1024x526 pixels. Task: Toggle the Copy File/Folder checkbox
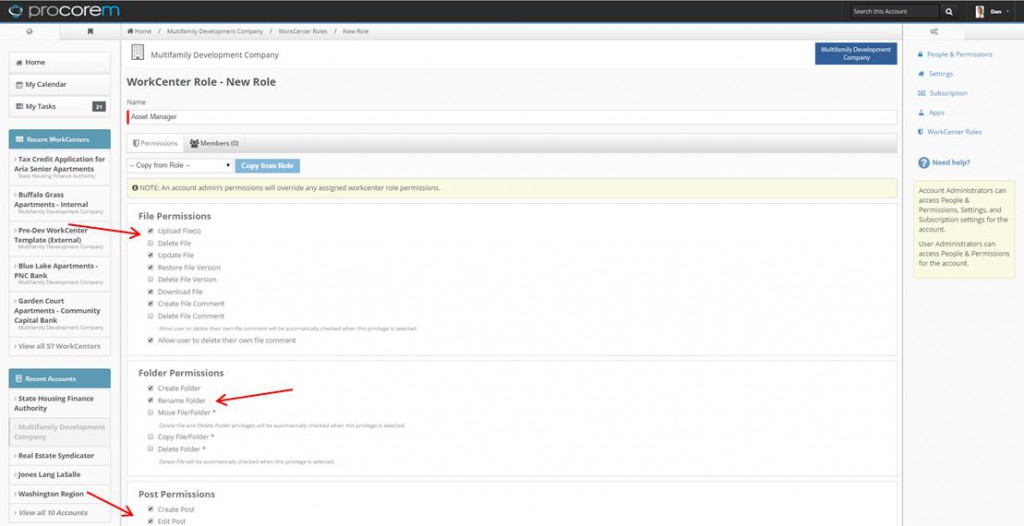click(x=151, y=436)
